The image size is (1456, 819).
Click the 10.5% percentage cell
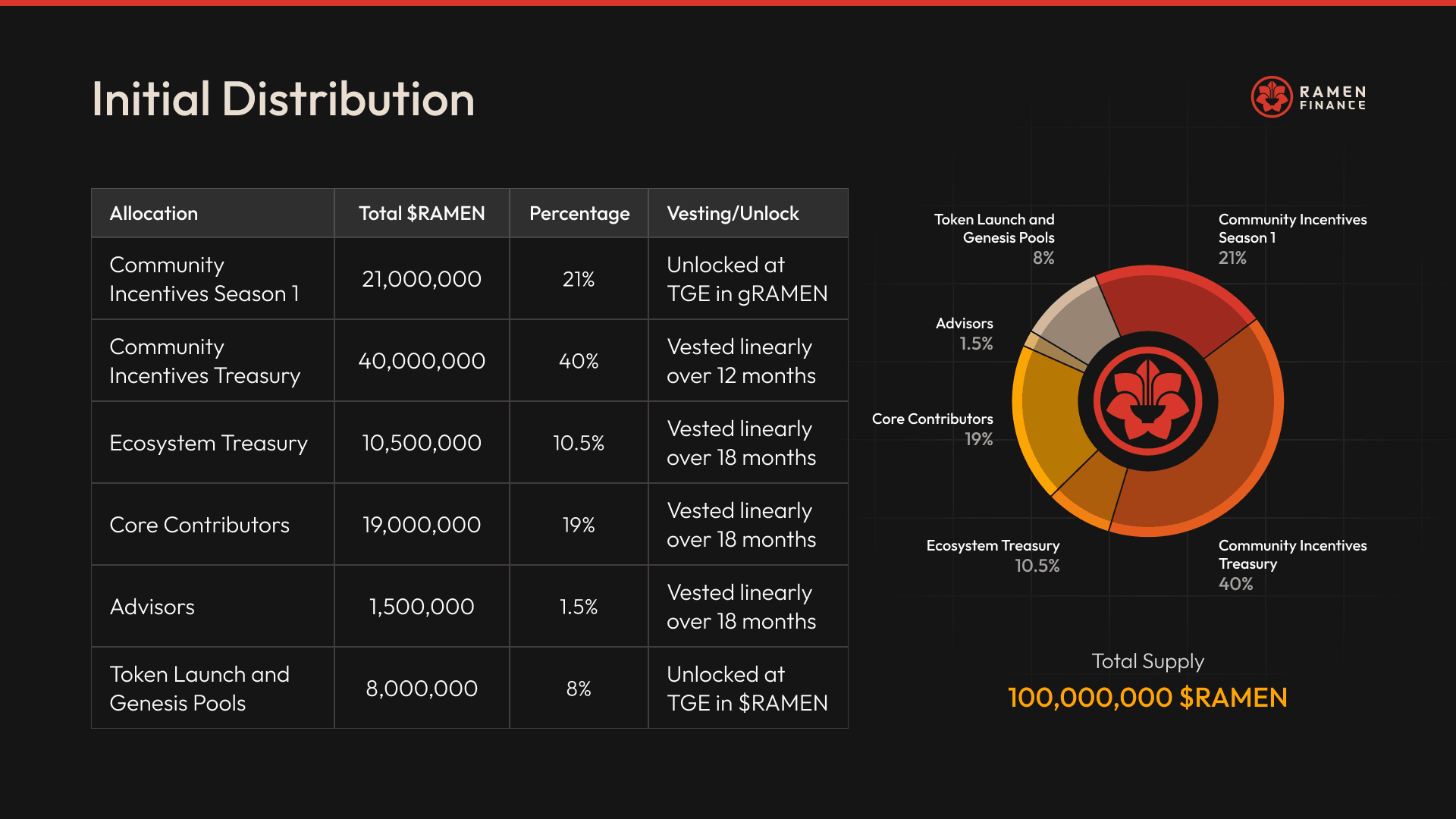tap(579, 443)
